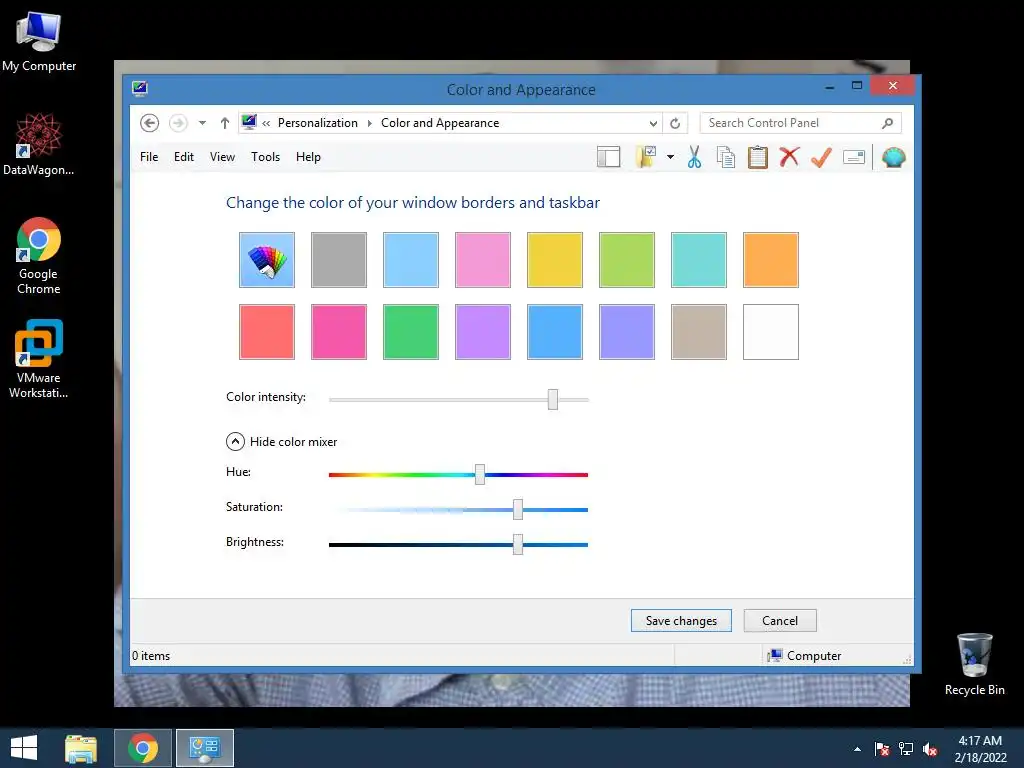Open the File menu
The width and height of the screenshot is (1024, 768).
(x=149, y=157)
